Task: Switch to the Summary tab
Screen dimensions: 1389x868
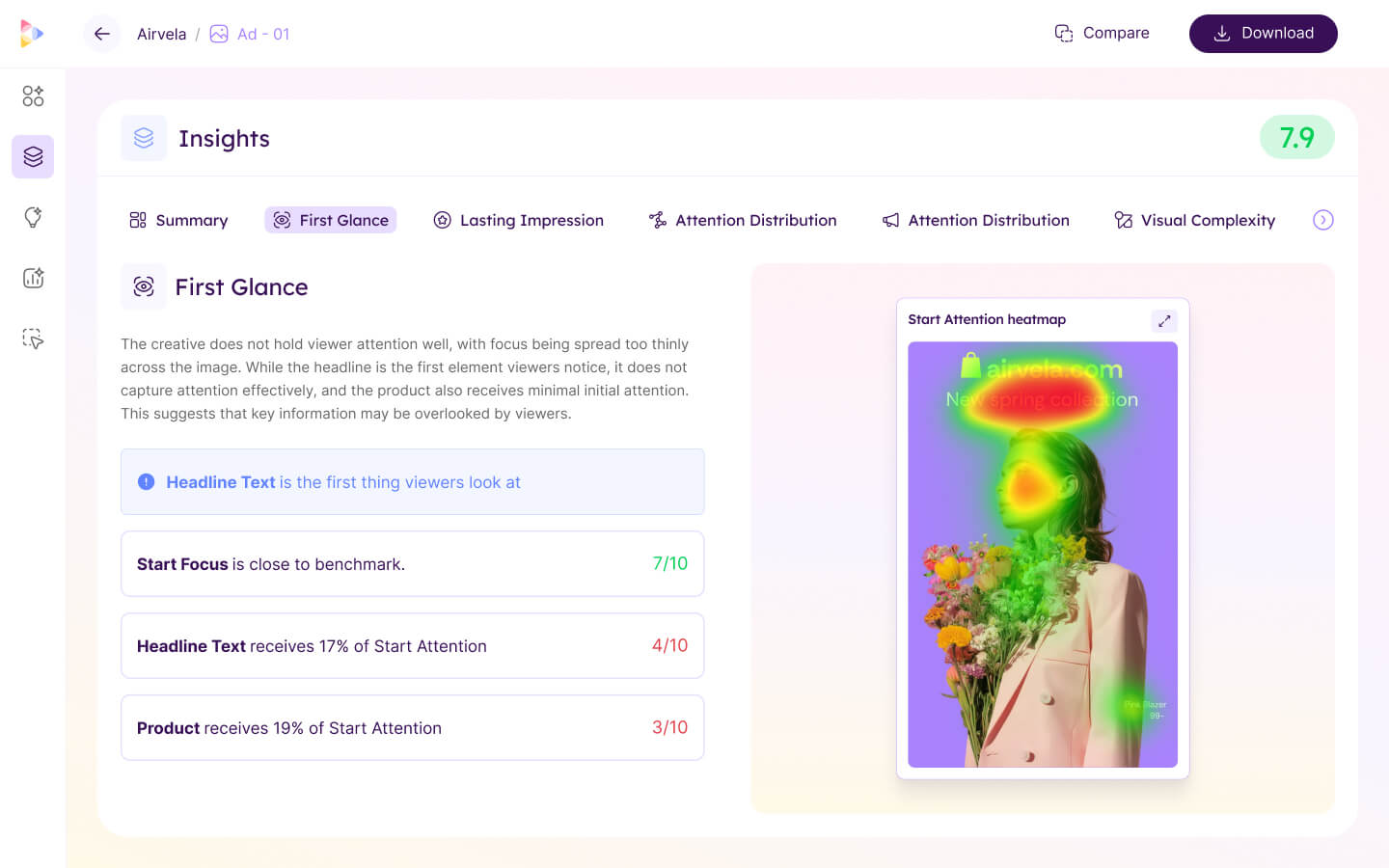Action: click(x=178, y=220)
